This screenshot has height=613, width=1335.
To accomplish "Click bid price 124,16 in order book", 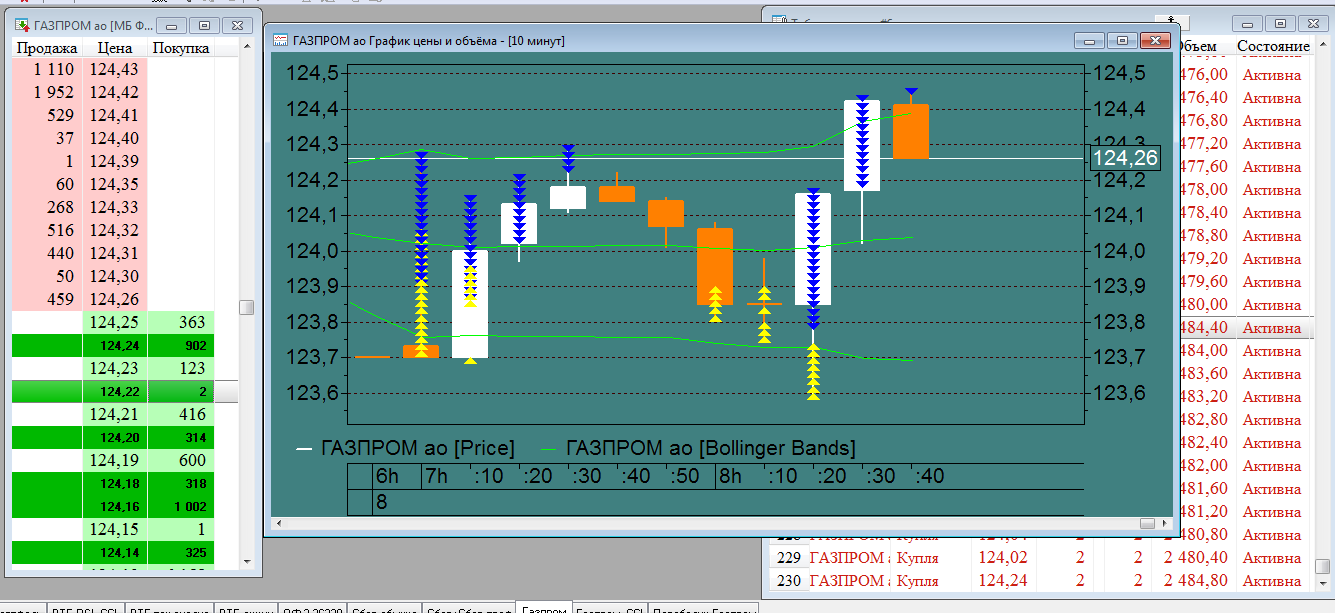I will point(114,507).
